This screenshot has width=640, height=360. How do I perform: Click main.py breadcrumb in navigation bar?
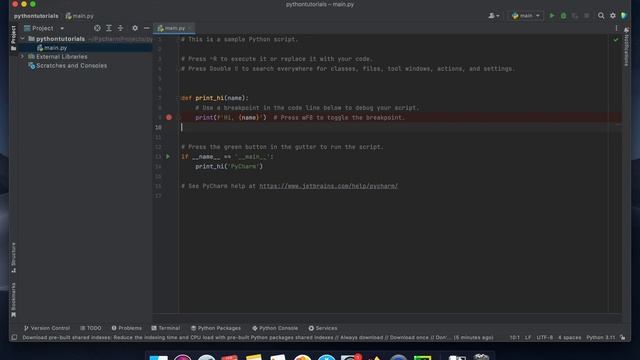[x=80, y=16]
